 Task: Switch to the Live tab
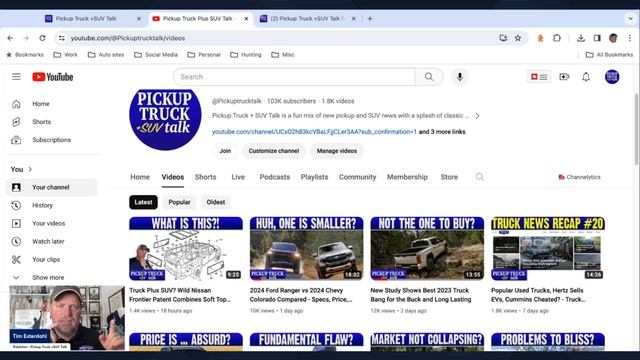point(238,177)
